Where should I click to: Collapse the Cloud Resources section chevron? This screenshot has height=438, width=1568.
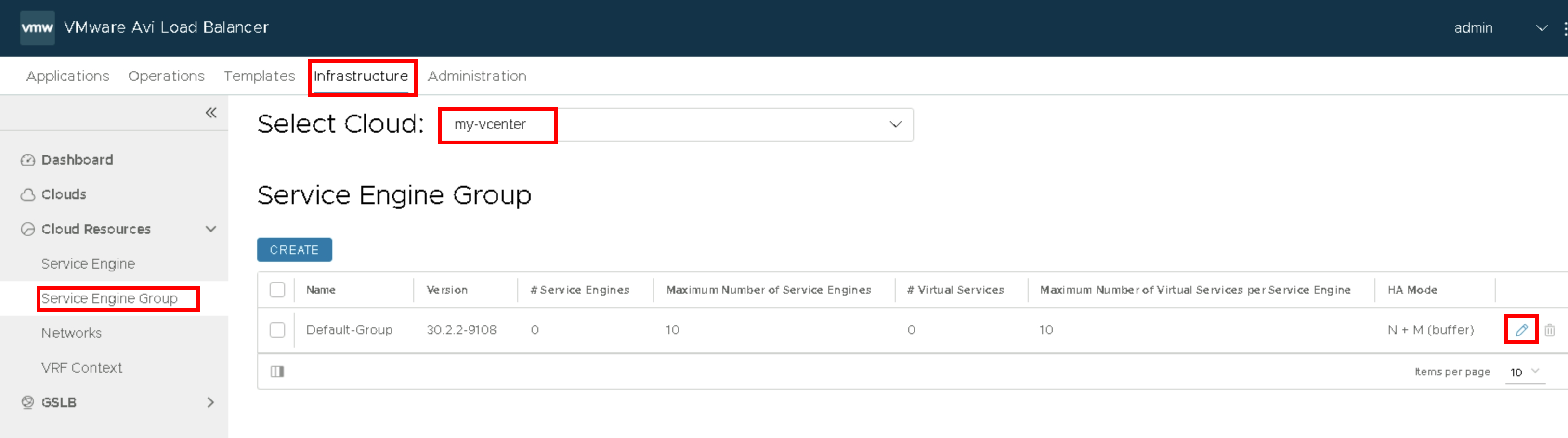[211, 229]
